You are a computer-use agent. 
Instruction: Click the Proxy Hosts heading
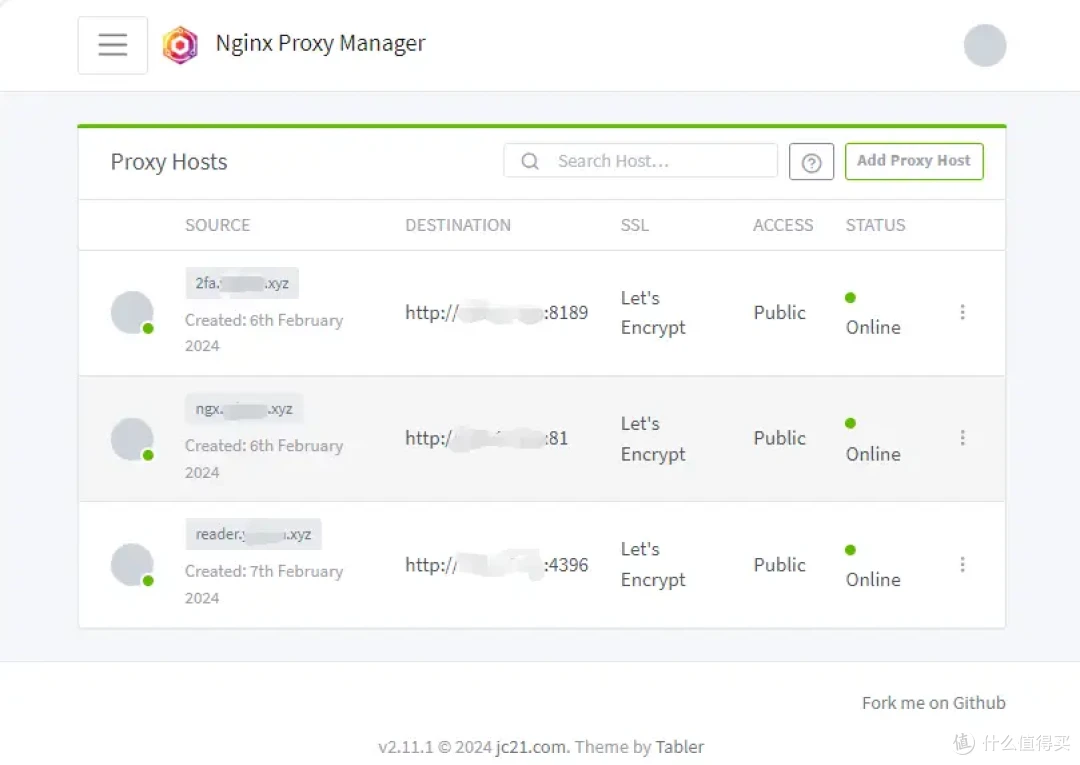tap(169, 162)
